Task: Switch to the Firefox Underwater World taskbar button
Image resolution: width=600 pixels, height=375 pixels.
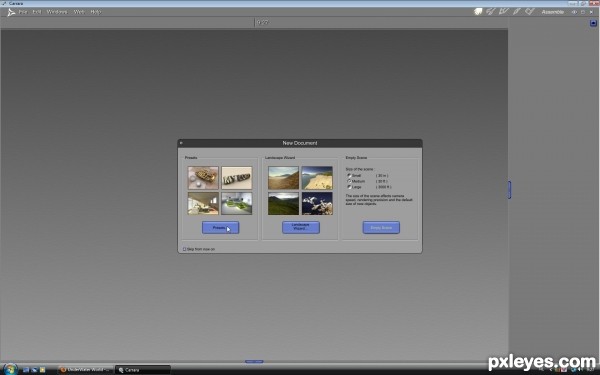Action: pos(86,370)
